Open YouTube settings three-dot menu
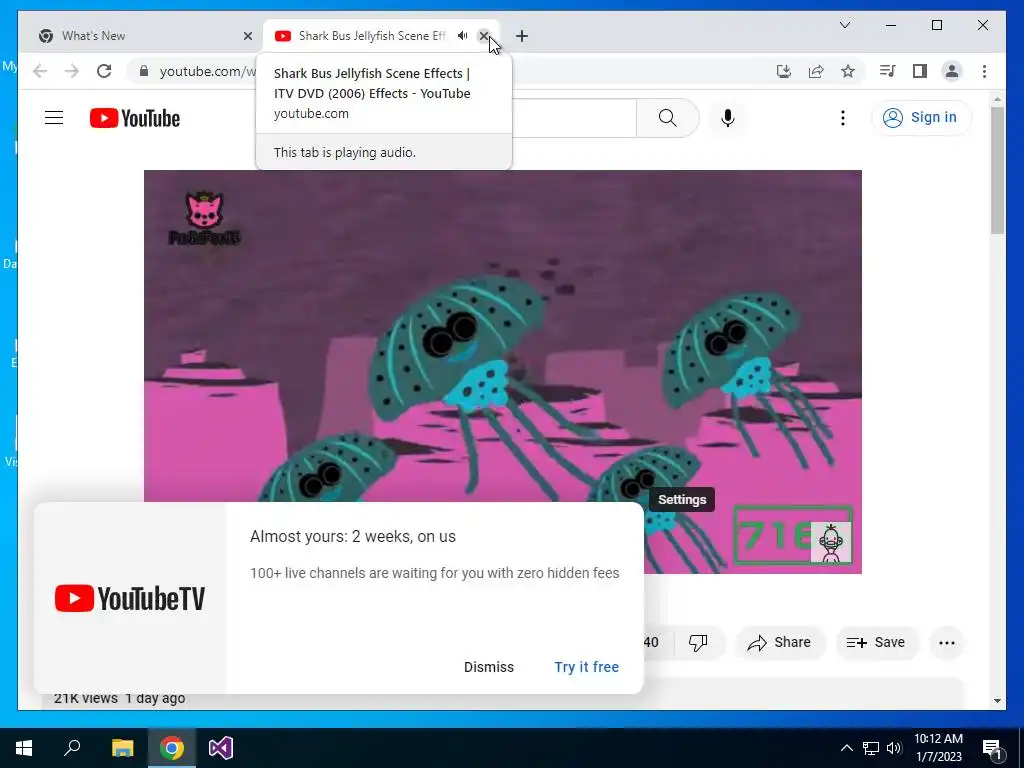 842,118
